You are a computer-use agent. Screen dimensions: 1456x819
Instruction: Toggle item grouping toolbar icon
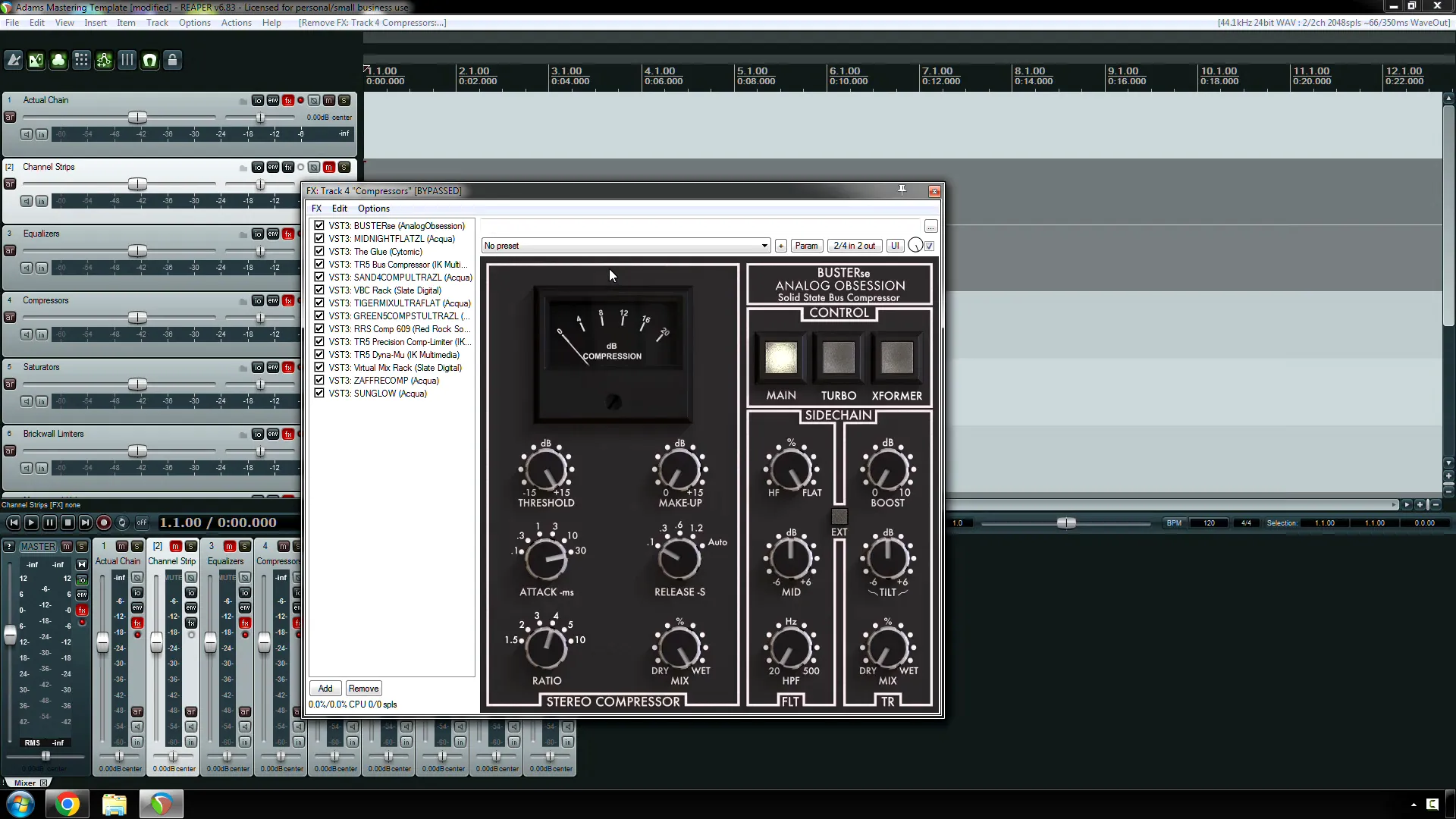(x=59, y=60)
